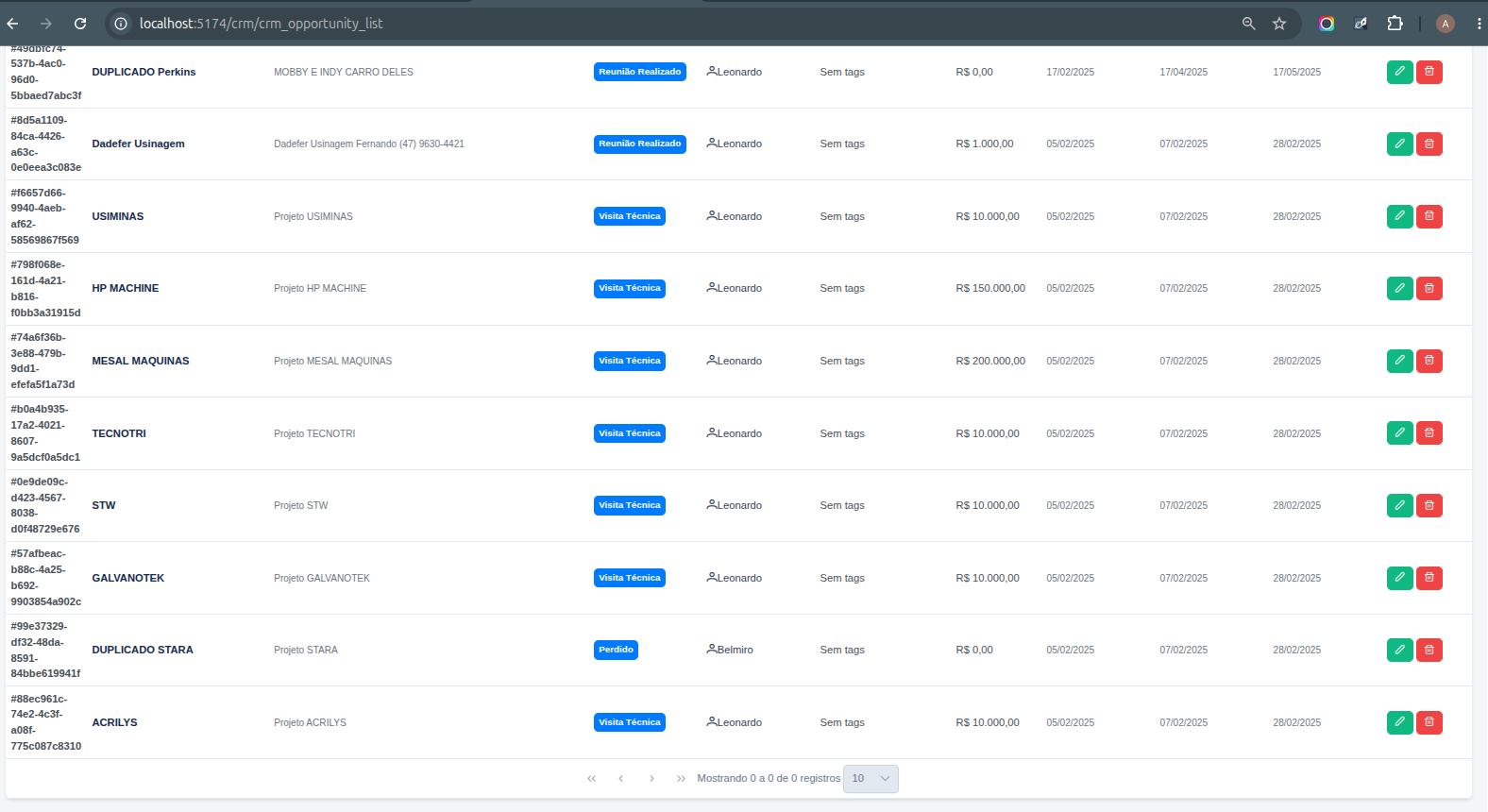Click the Dadefer Usinagem Fernando phone description
This screenshot has width=1488, height=812.
(x=369, y=144)
